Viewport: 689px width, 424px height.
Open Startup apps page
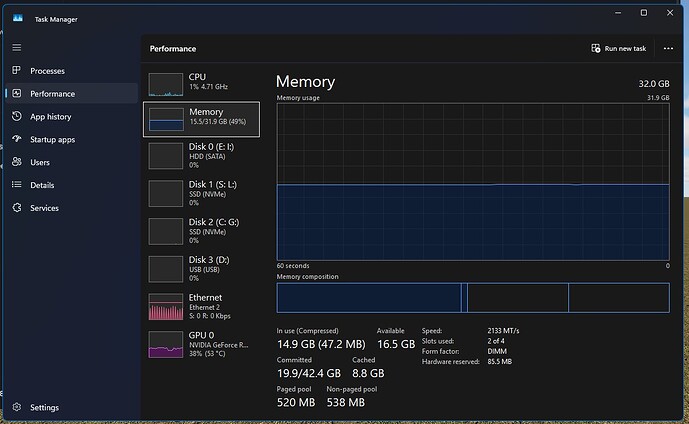tap(72, 139)
